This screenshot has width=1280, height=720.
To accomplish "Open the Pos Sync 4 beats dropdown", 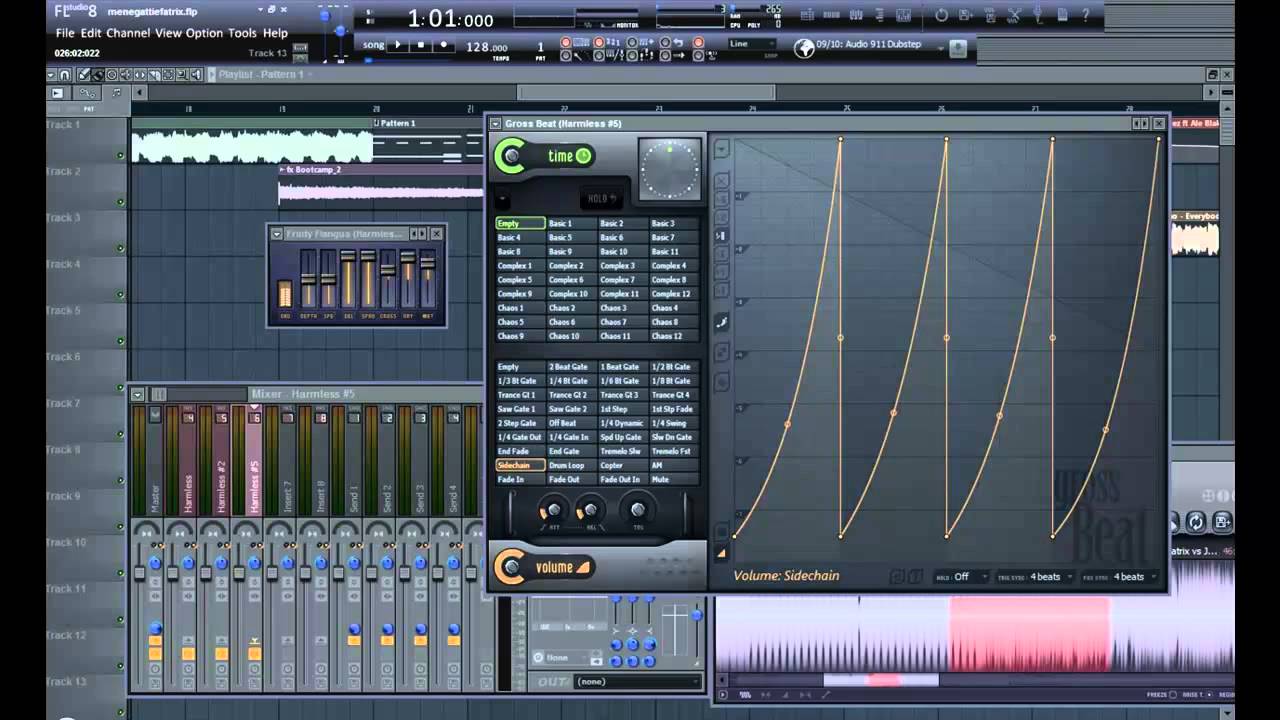I will (1120, 577).
